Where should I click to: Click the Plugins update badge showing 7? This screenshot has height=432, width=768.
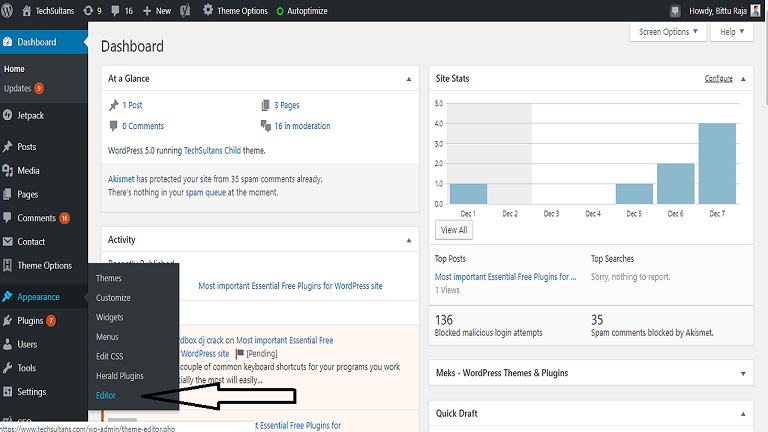pos(51,320)
